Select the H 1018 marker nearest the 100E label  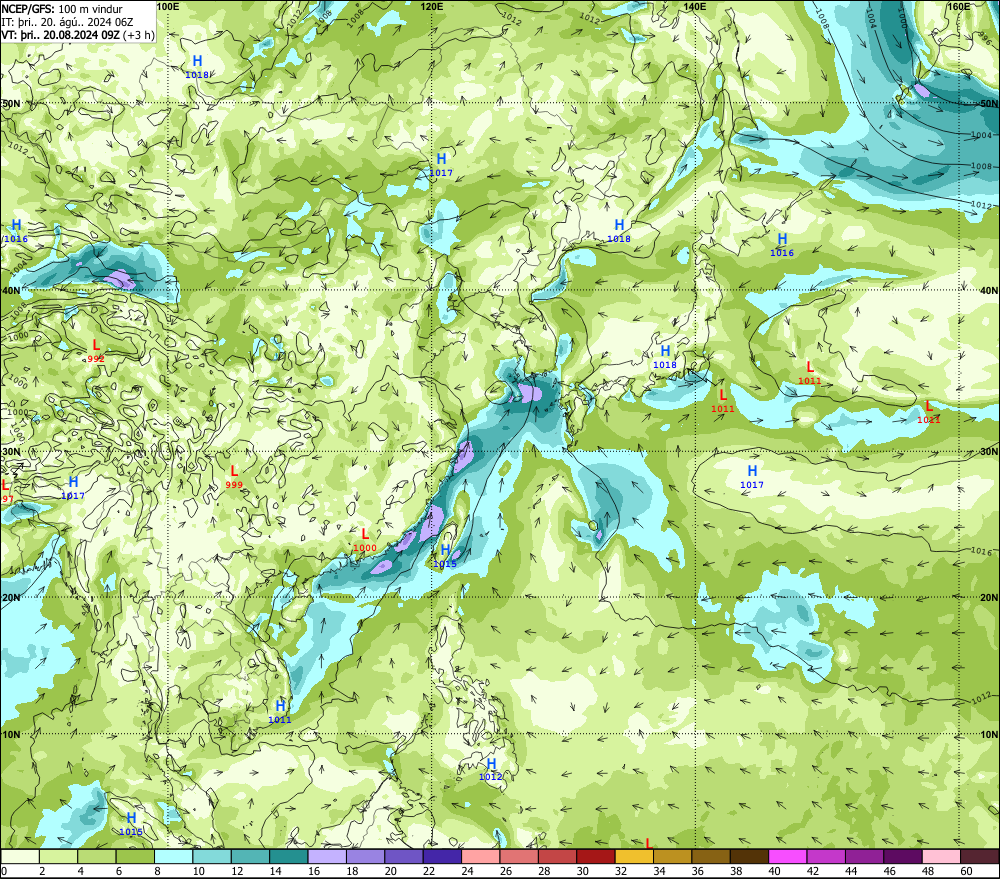point(197,67)
